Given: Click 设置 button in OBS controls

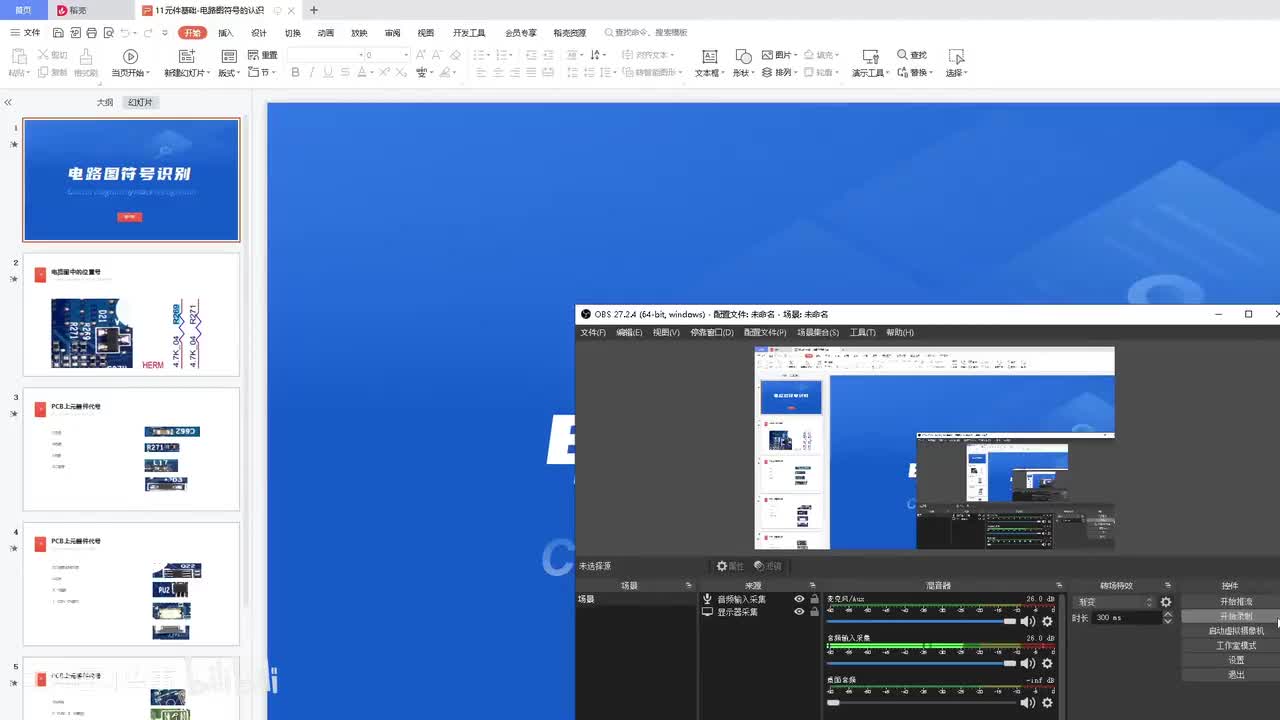Looking at the screenshot, I should 1236,660.
